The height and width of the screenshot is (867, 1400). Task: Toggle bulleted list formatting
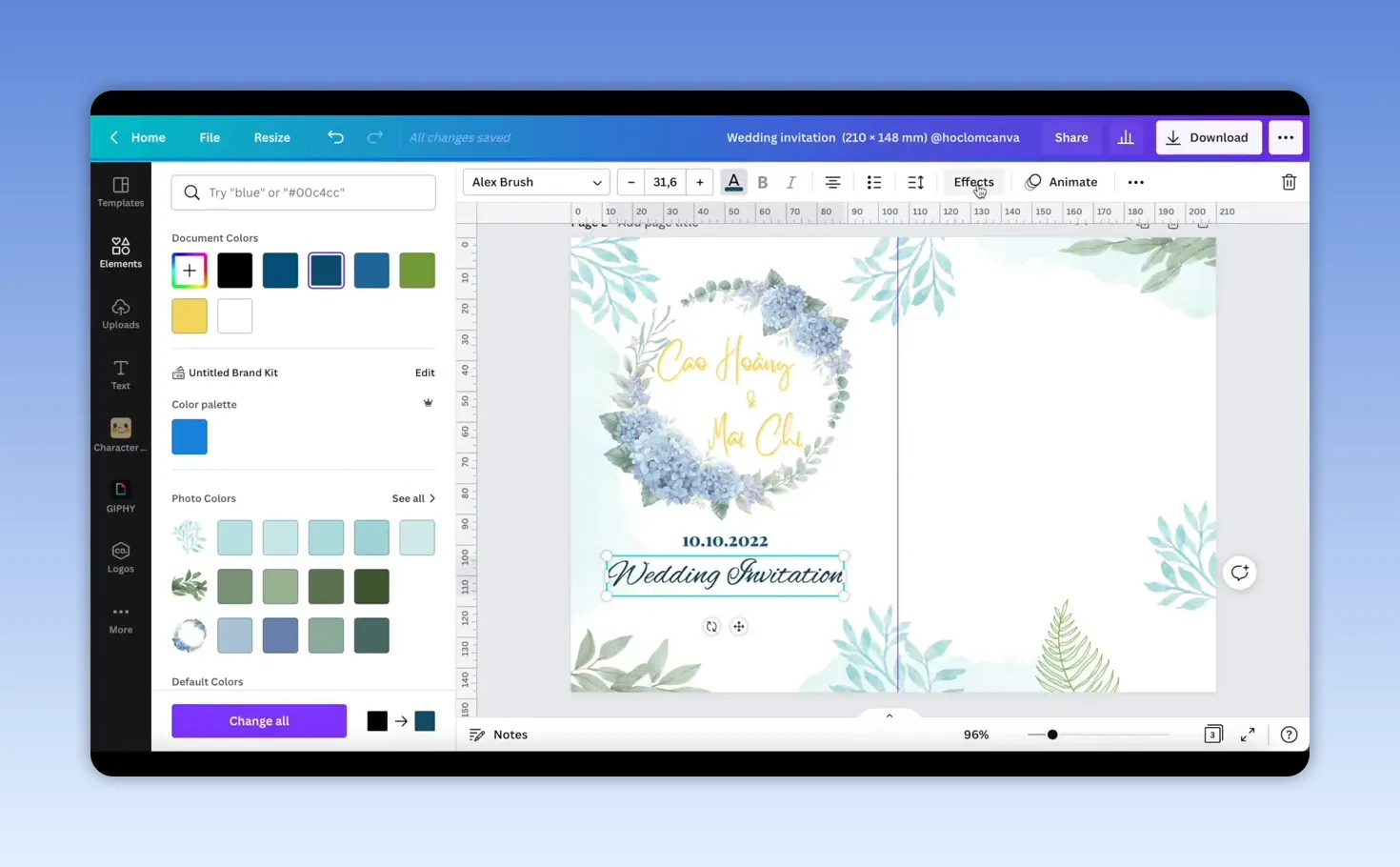pyautogui.click(x=874, y=182)
